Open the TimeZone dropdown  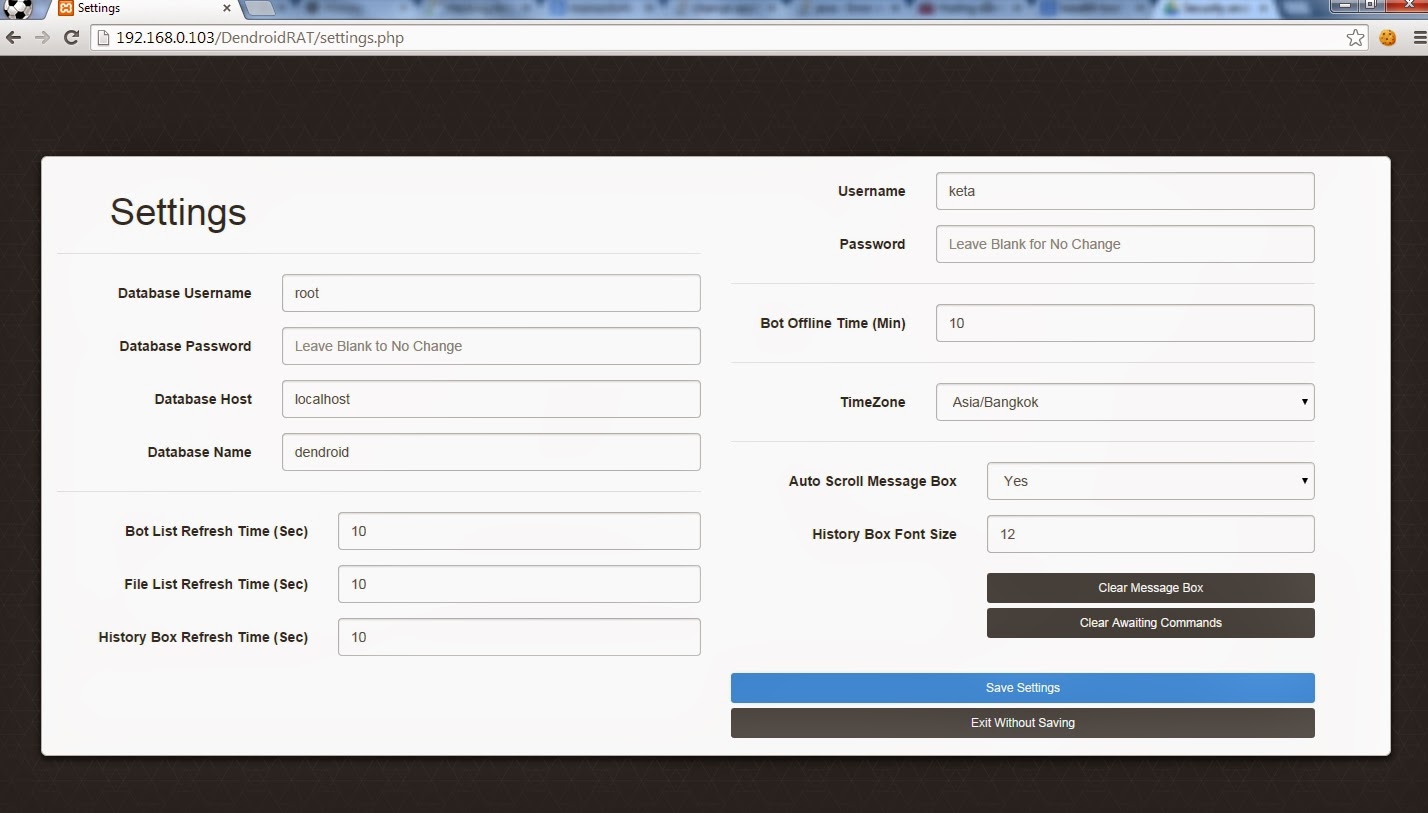click(x=1125, y=402)
